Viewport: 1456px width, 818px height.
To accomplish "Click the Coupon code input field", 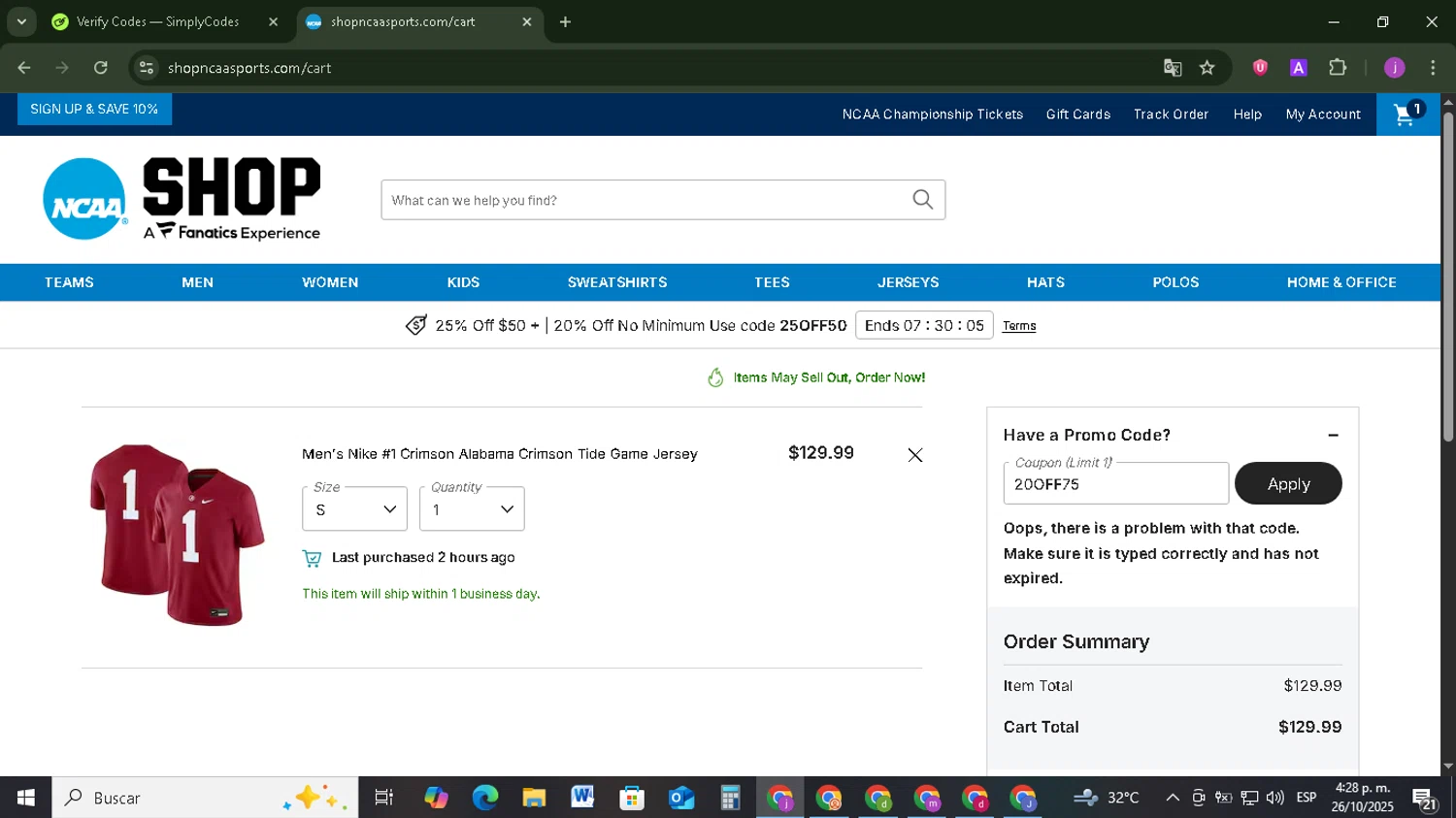I will click(x=1115, y=483).
